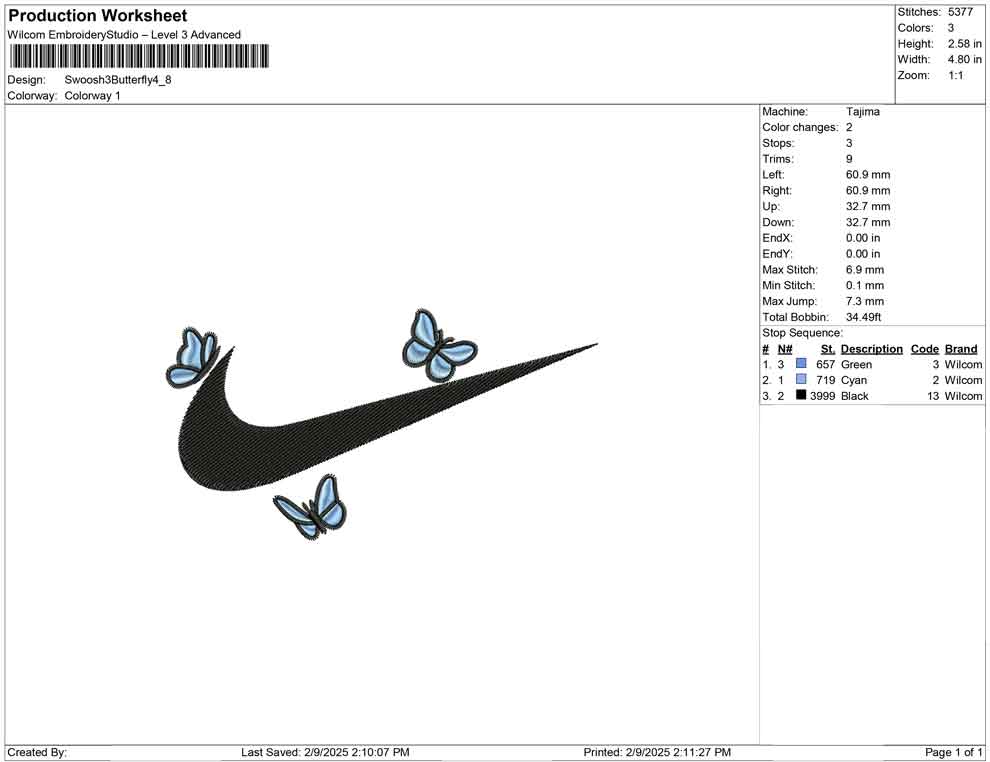
Task: Click stitch count 657 in stop sequence
Action: (x=825, y=365)
